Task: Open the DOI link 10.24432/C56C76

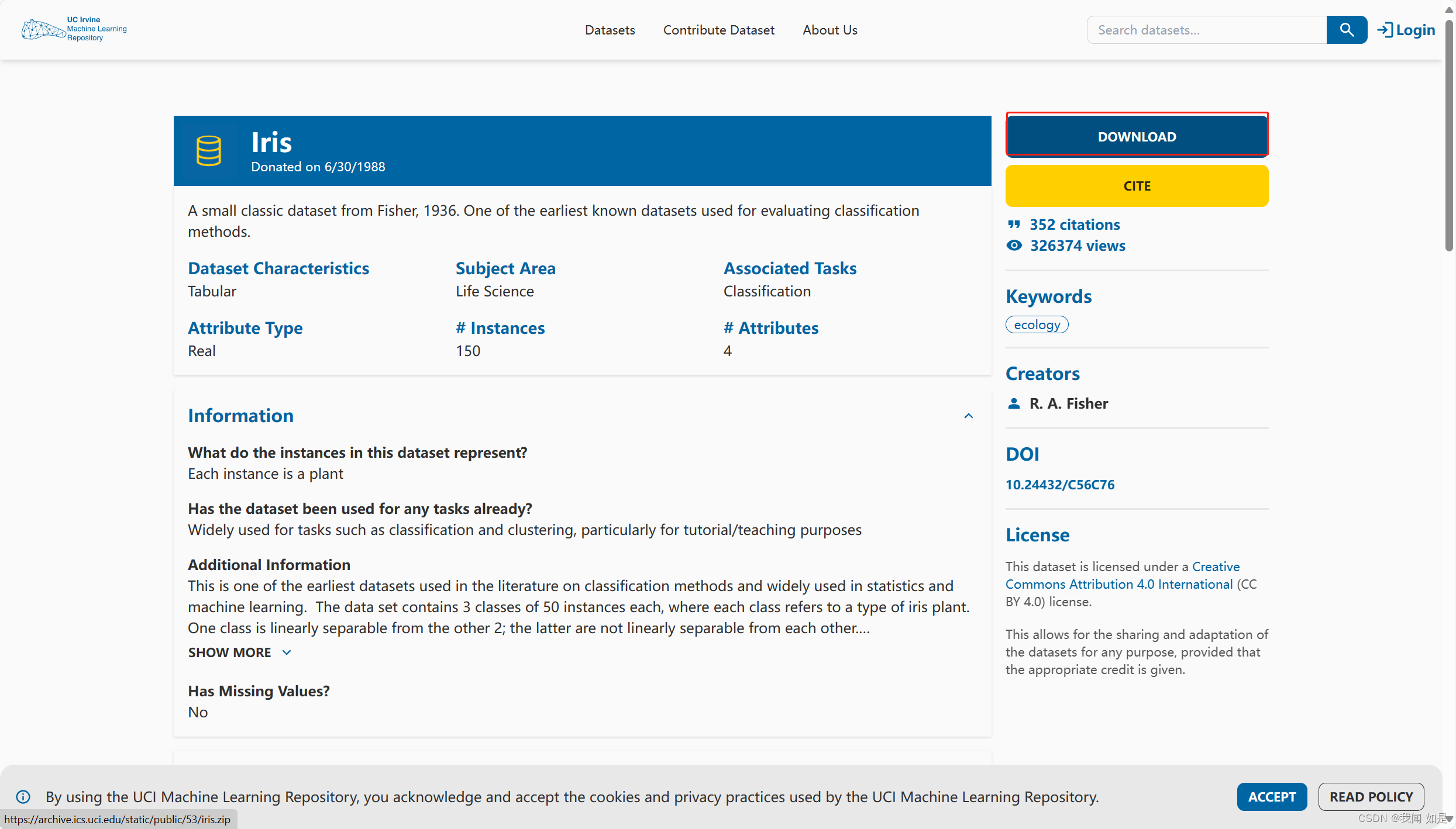Action: pos(1059,485)
